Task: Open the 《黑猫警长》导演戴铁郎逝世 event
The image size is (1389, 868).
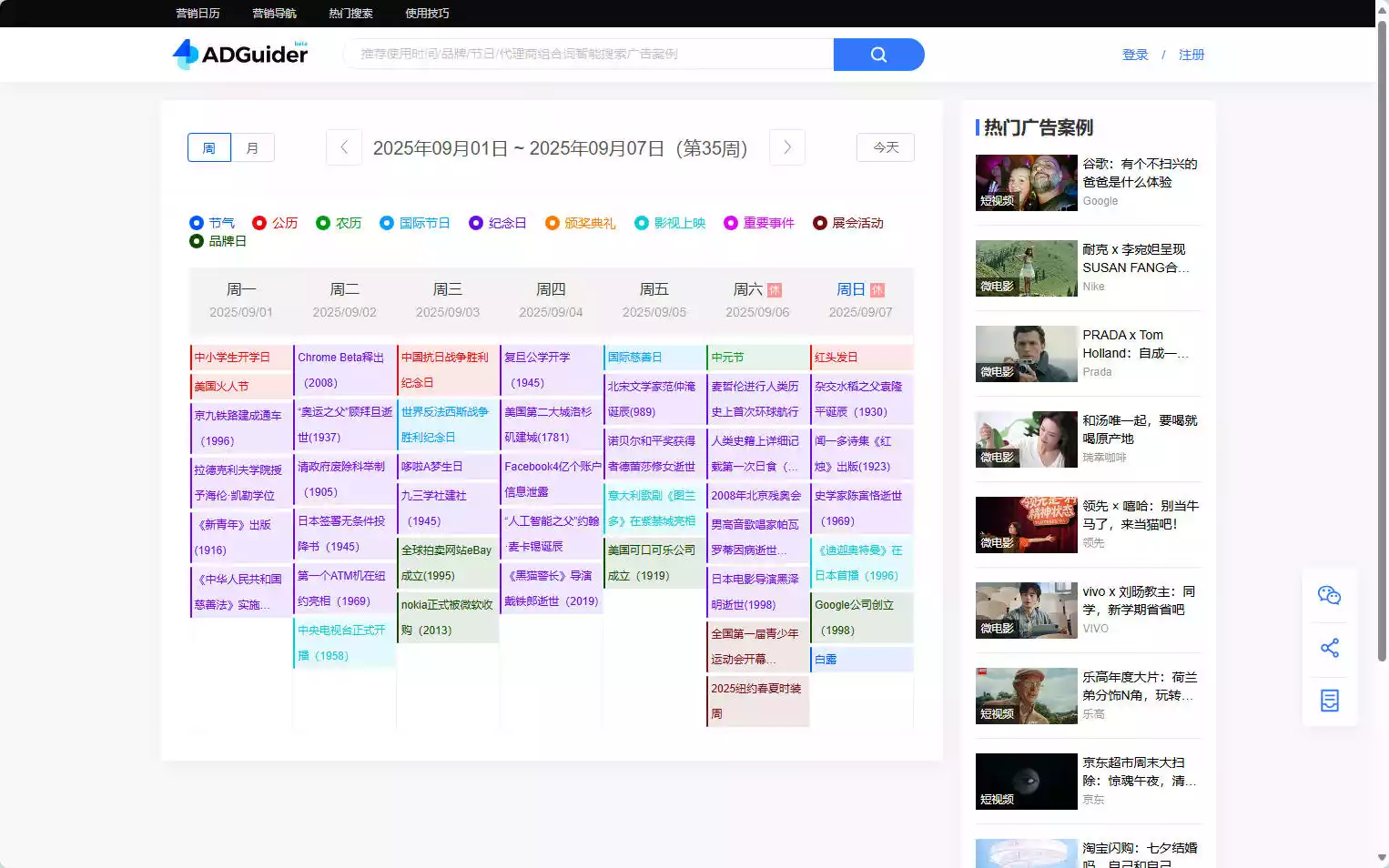Action: click(552, 589)
